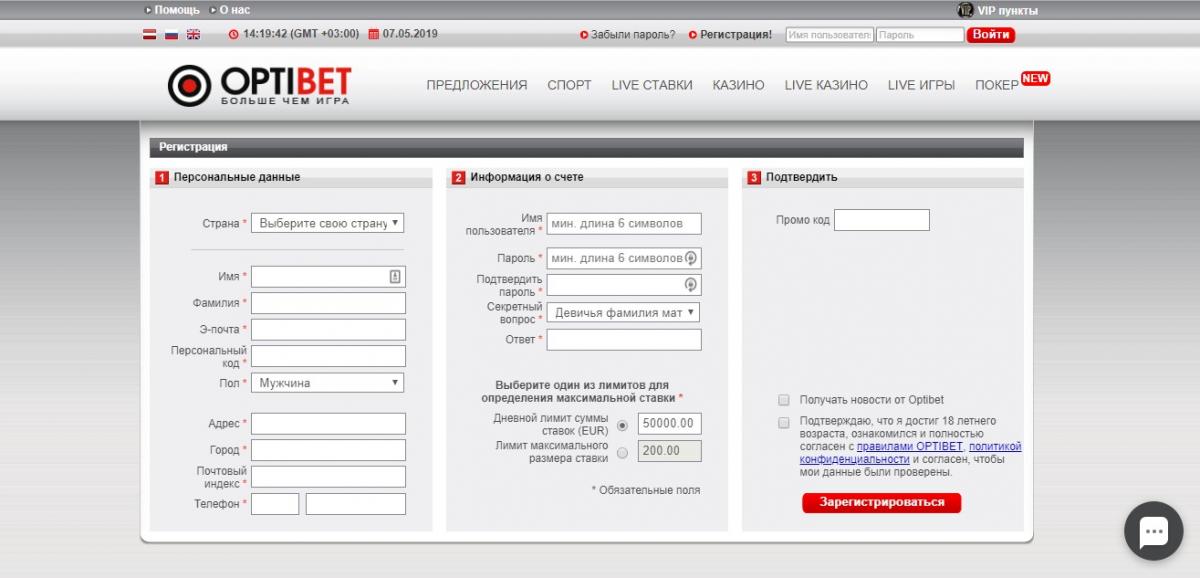Click the Персональный код field
The height and width of the screenshot is (578, 1200).
click(328, 356)
